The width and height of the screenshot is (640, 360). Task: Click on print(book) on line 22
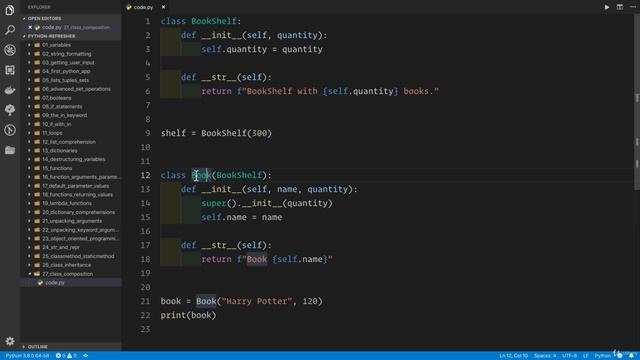coord(188,315)
